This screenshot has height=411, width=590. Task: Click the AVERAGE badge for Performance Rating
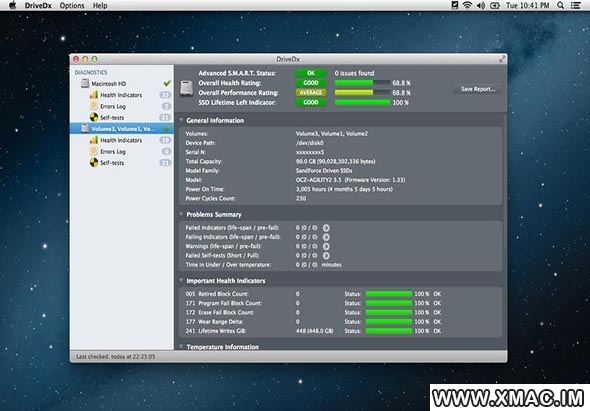(311, 93)
